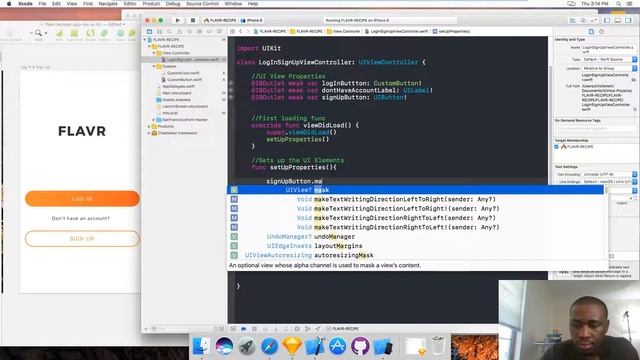Select setUpProperties() in jump bar
The width and height of the screenshot is (640, 360).
click(x=451, y=31)
